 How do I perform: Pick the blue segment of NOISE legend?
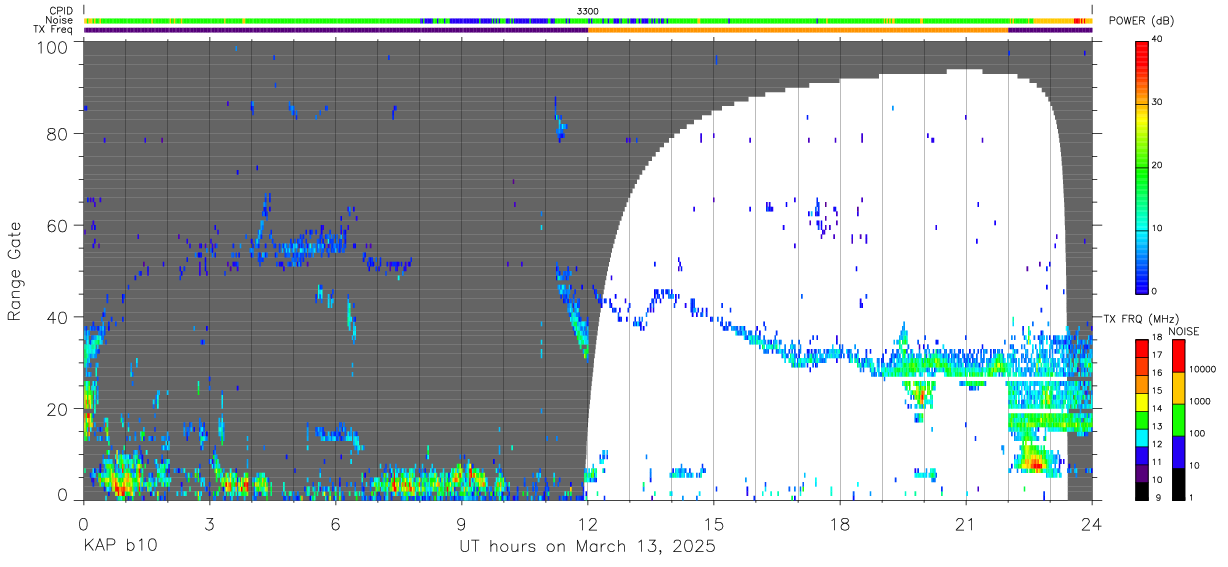click(1178, 451)
